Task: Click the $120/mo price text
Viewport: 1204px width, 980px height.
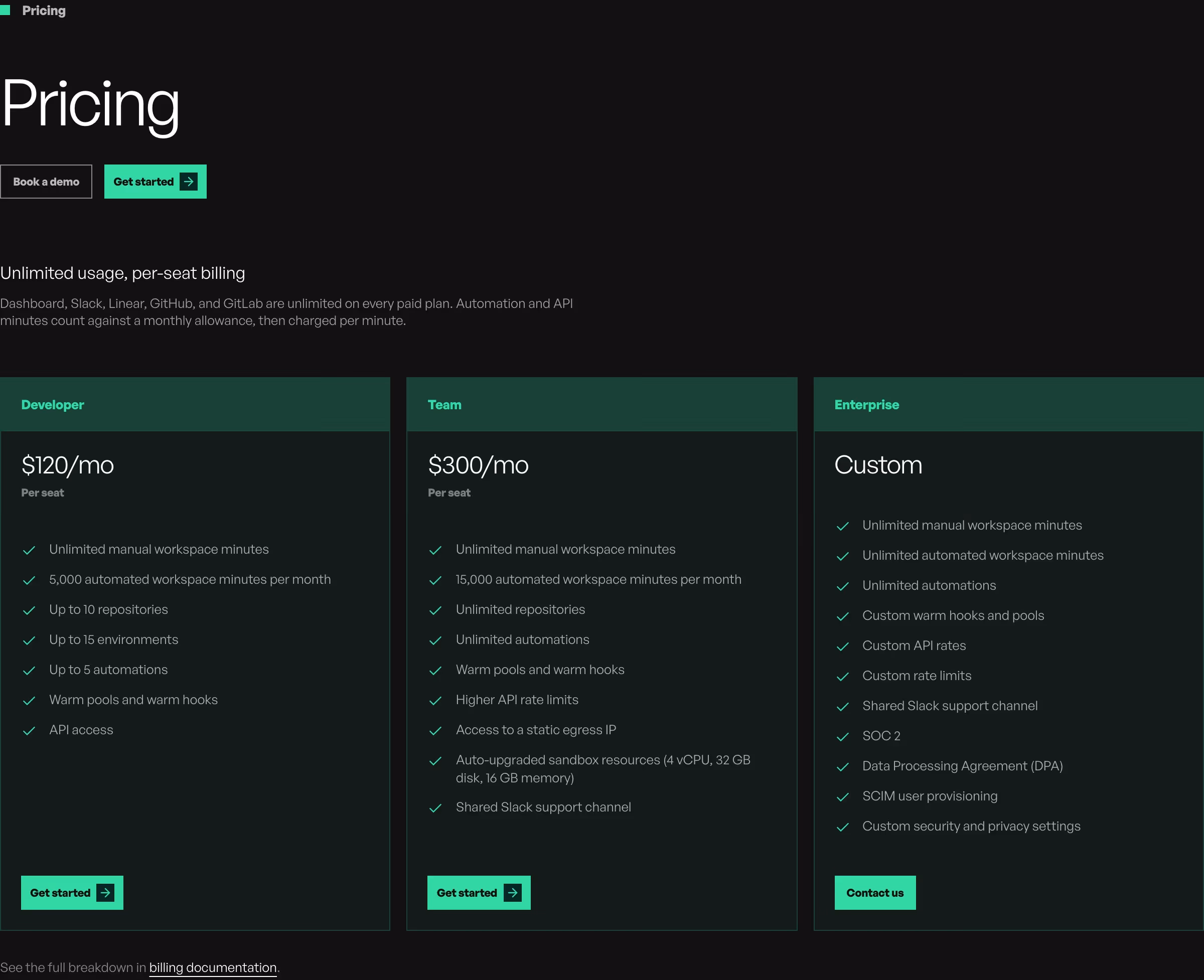Action: 68,465
